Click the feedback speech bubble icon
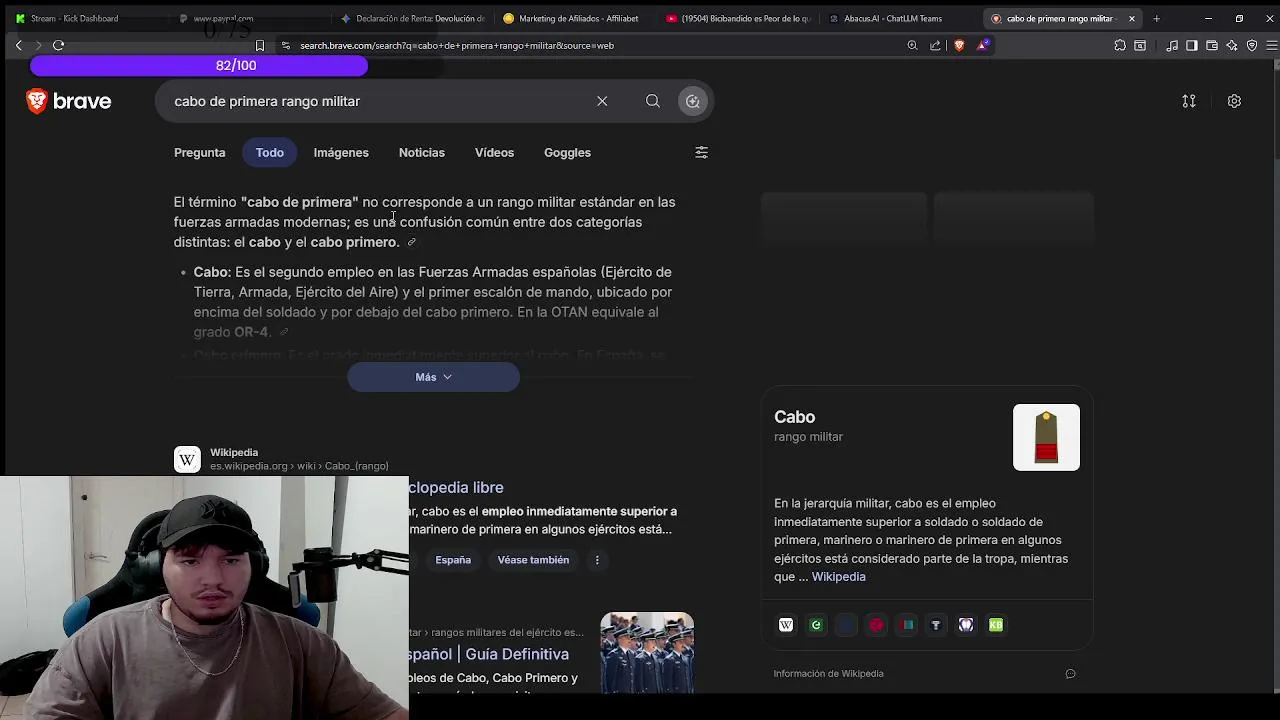 tap(1070, 674)
